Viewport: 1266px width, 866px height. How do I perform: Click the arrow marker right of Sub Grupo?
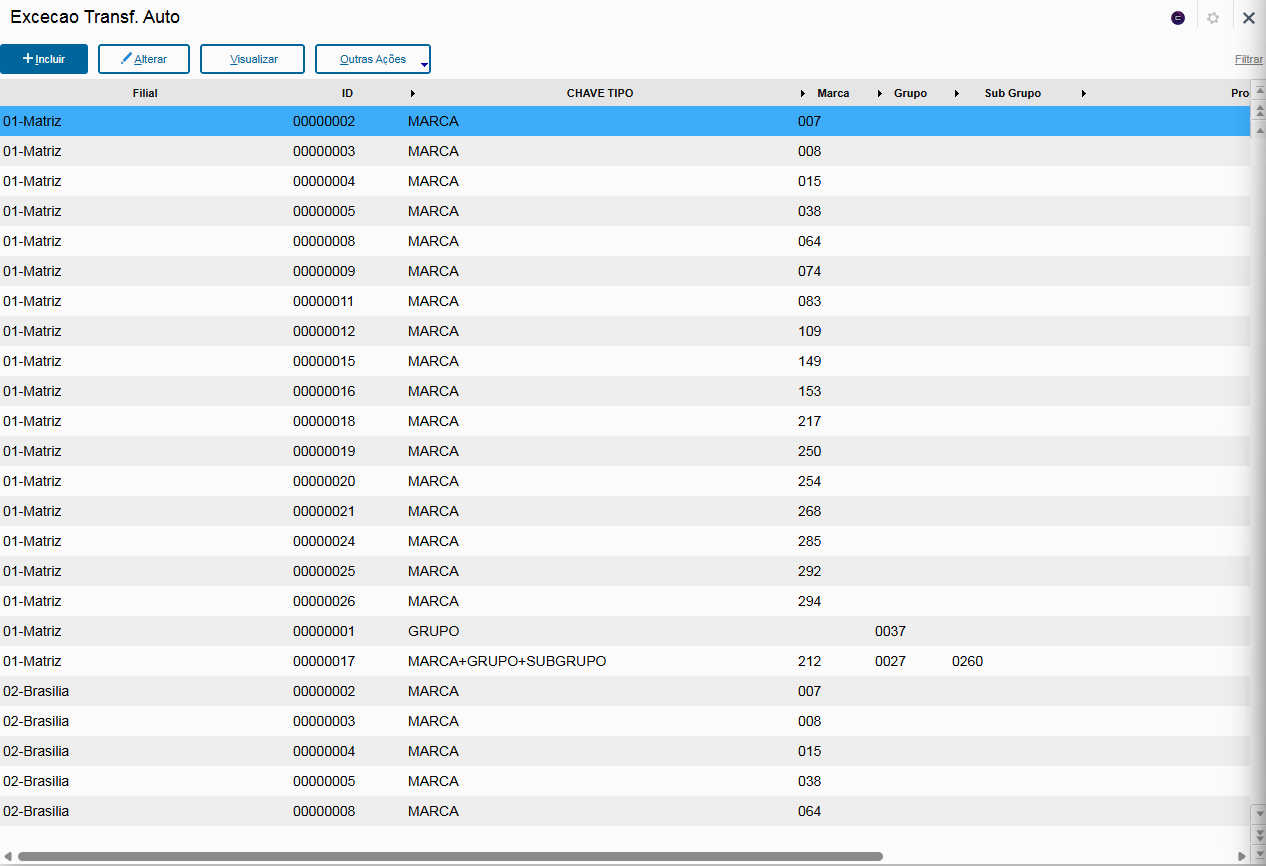coord(1084,93)
